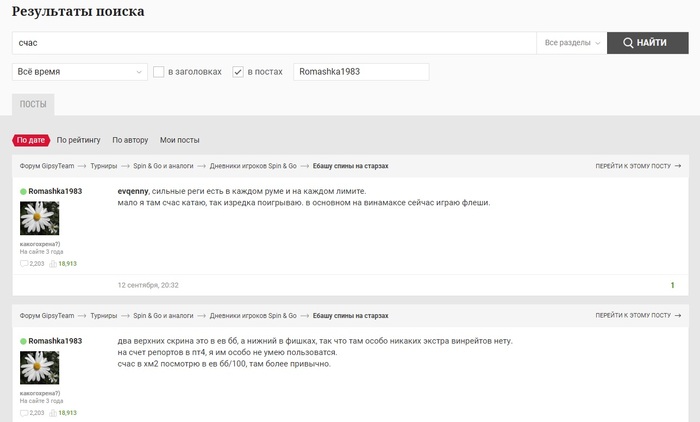Open "Форум GipsyTeam" breadcrumb in second post
This screenshot has width=700, height=422.
[47, 316]
